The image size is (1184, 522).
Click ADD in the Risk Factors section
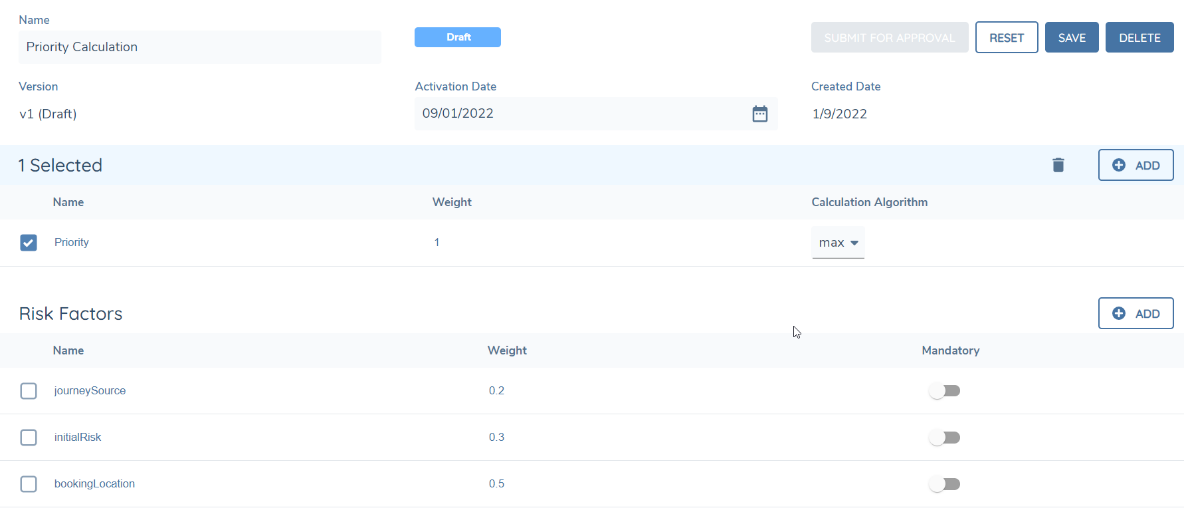(1135, 314)
